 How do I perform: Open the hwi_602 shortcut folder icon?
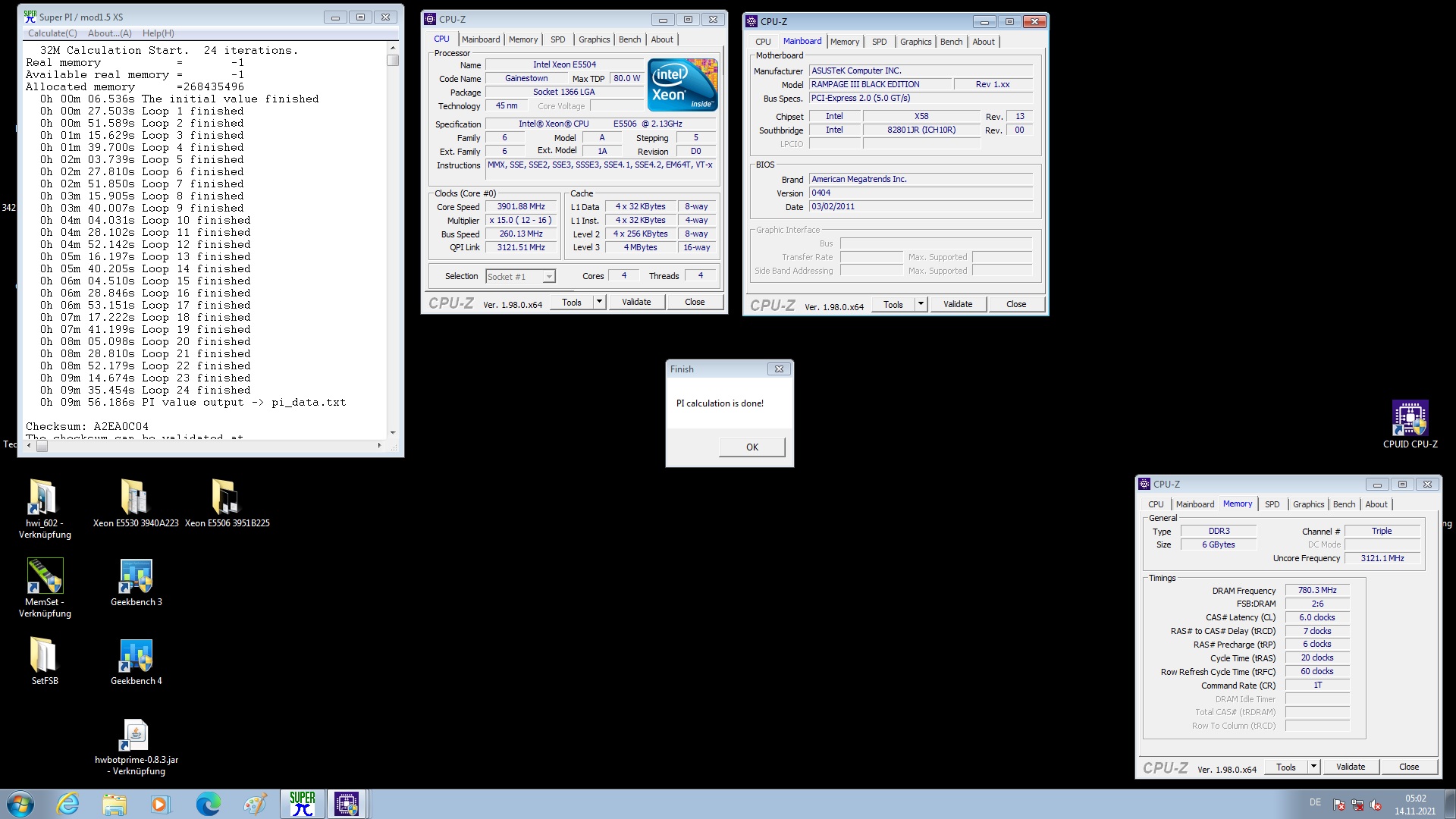click(x=43, y=497)
